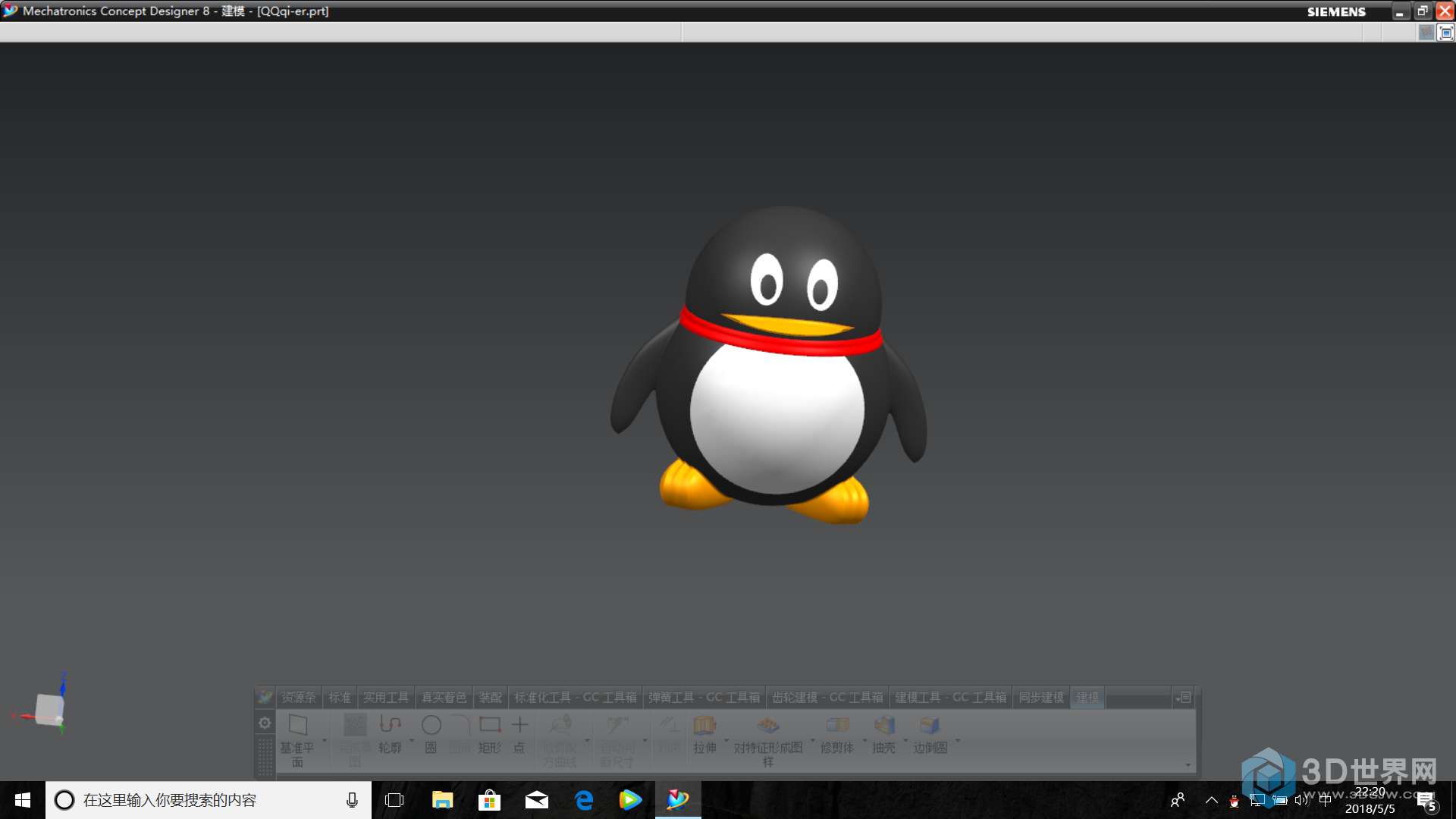Image resolution: width=1456 pixels, height=819 pixels.
Task: Expand the 修剪体 dropdown arrow
Action: click(x=864, y=740)
